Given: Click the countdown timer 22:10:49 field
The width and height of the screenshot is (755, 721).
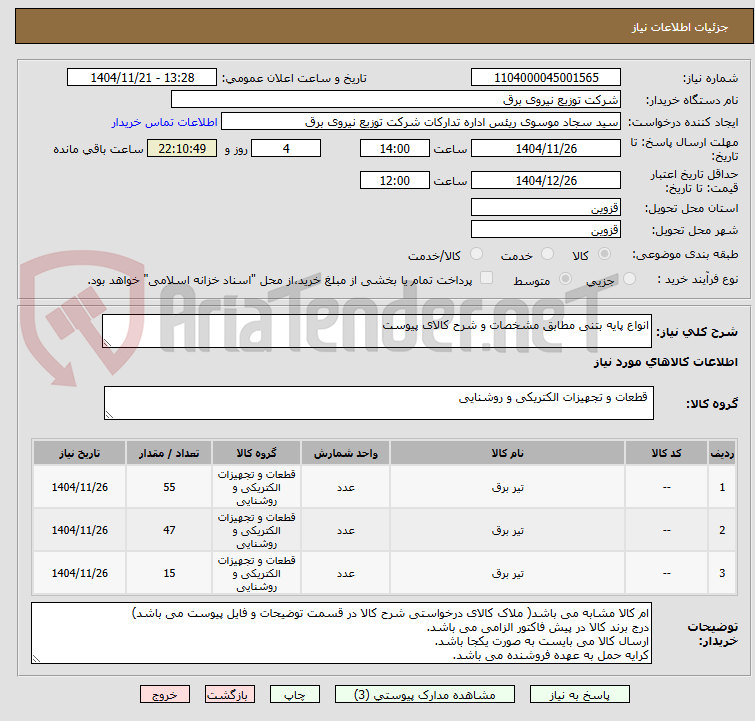Looking at the screenshot, I should click(x=182, y=149).
